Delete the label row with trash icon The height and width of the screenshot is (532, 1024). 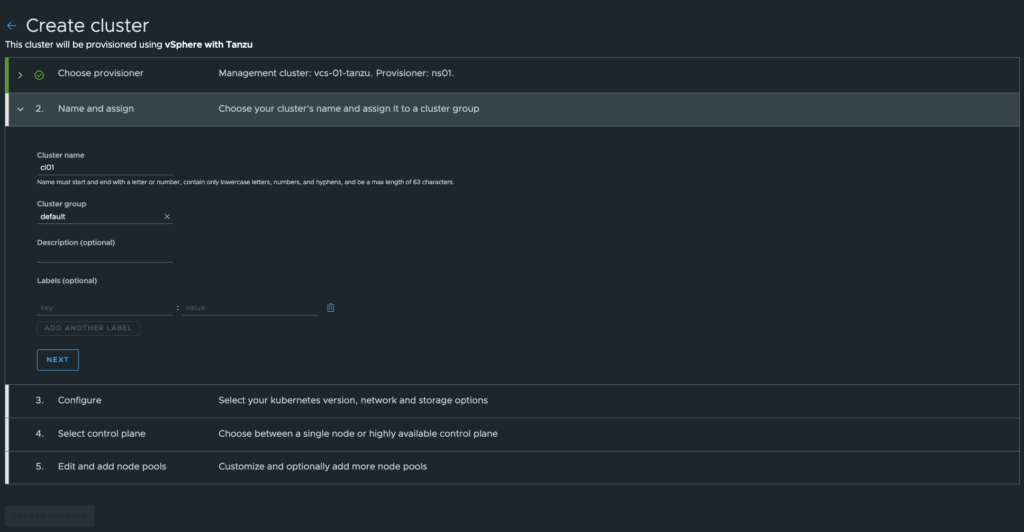[330, 307]
